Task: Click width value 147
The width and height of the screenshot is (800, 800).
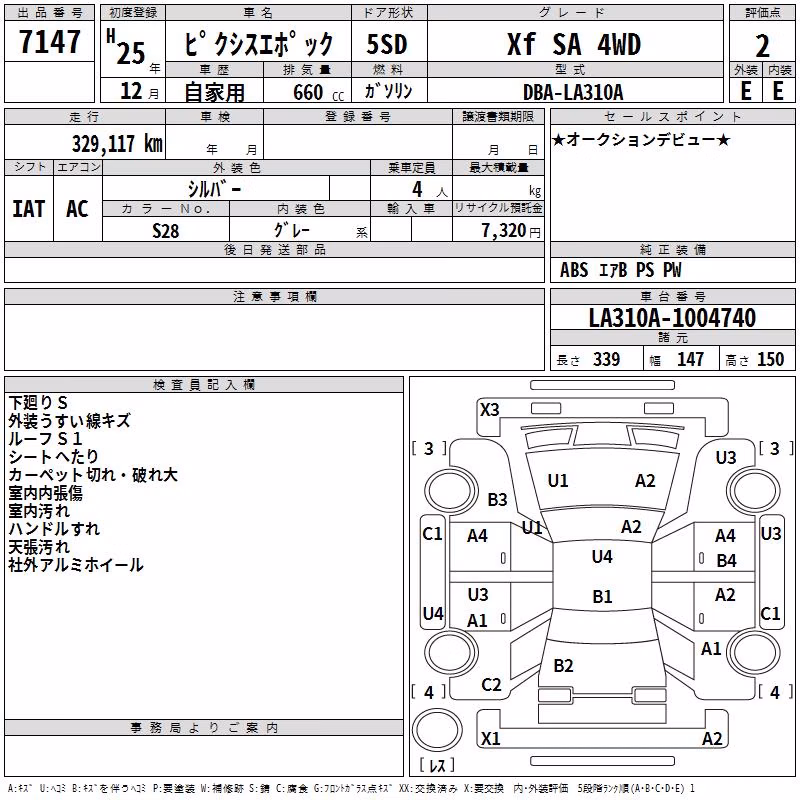Action: pyautogui.click(x=690, y=359)
